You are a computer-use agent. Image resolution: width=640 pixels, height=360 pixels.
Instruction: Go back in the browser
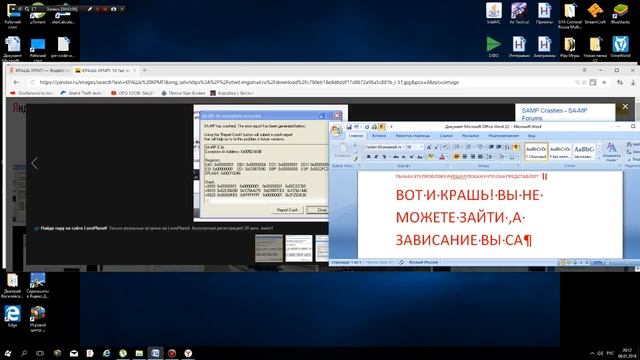pyautogui.click(x=16, y=82)
